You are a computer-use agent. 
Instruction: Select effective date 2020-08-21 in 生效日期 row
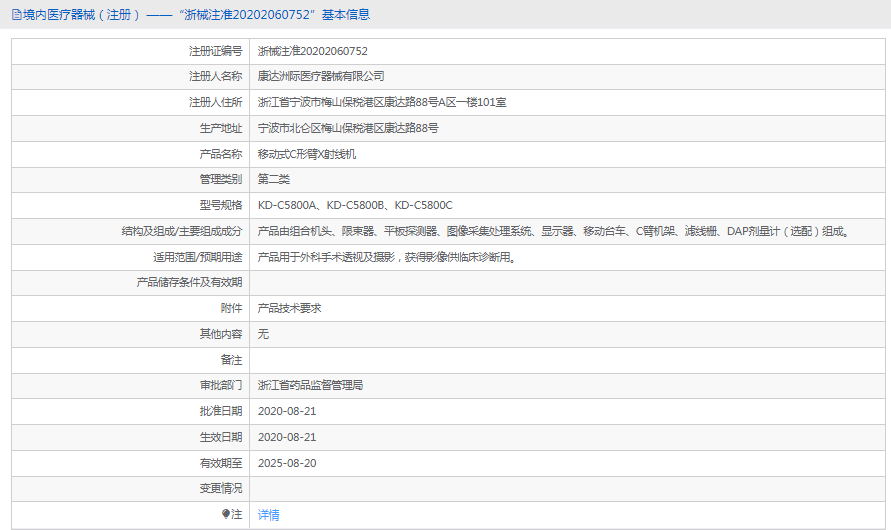click(287, 437)
